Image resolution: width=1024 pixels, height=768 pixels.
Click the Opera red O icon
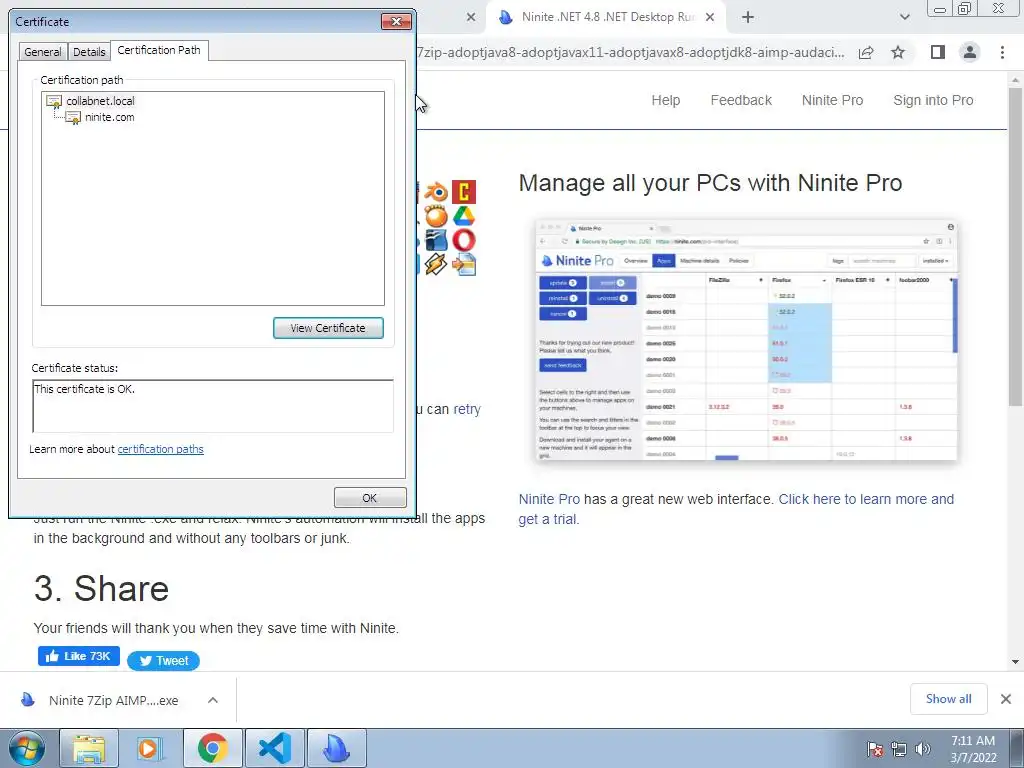pyautogui.click(x=464, y=240)
